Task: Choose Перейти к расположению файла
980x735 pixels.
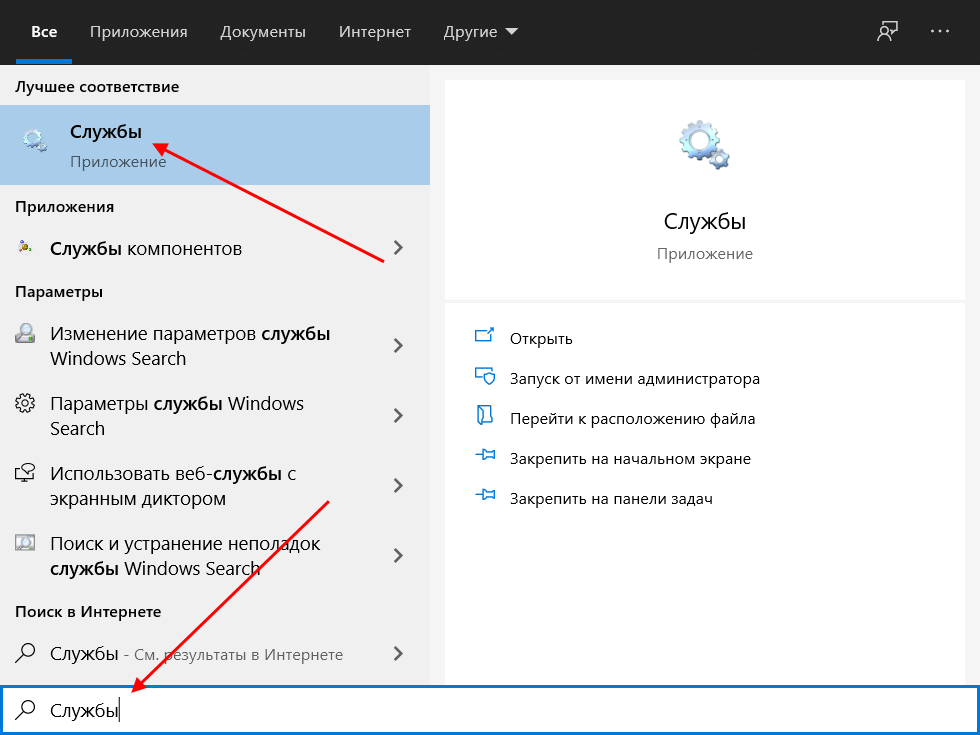Action: coord(632,419)
